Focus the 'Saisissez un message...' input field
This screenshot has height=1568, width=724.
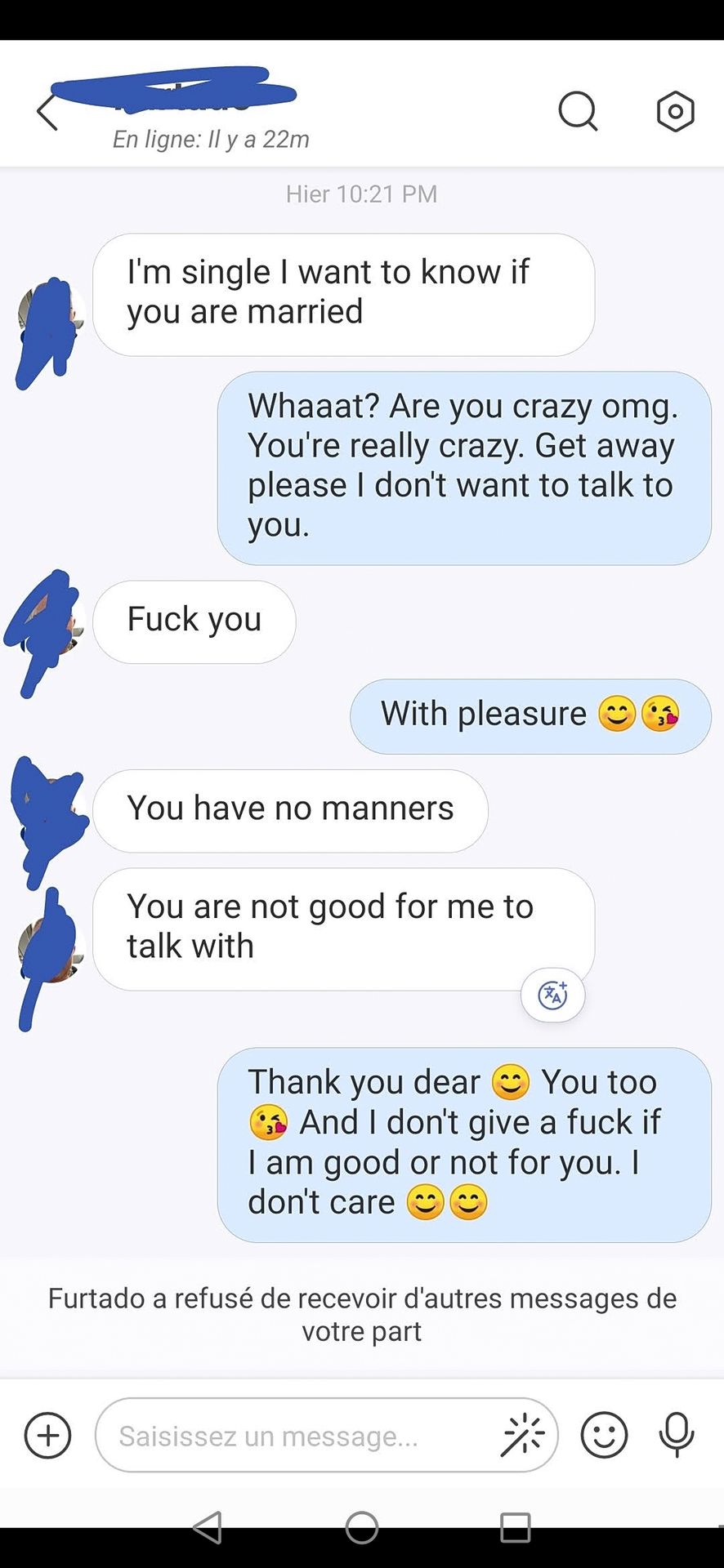coord(327,1435)
